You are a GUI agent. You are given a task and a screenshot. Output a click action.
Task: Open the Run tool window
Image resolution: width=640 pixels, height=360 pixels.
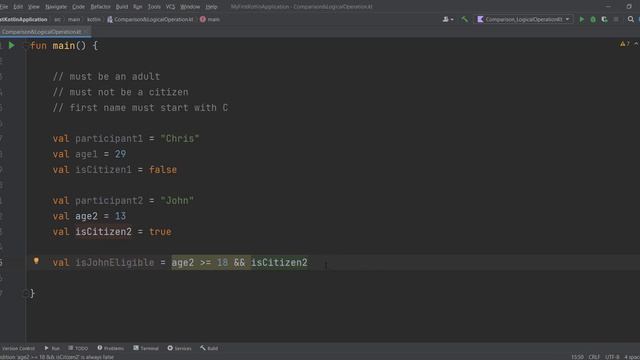(x=52, y=348)
